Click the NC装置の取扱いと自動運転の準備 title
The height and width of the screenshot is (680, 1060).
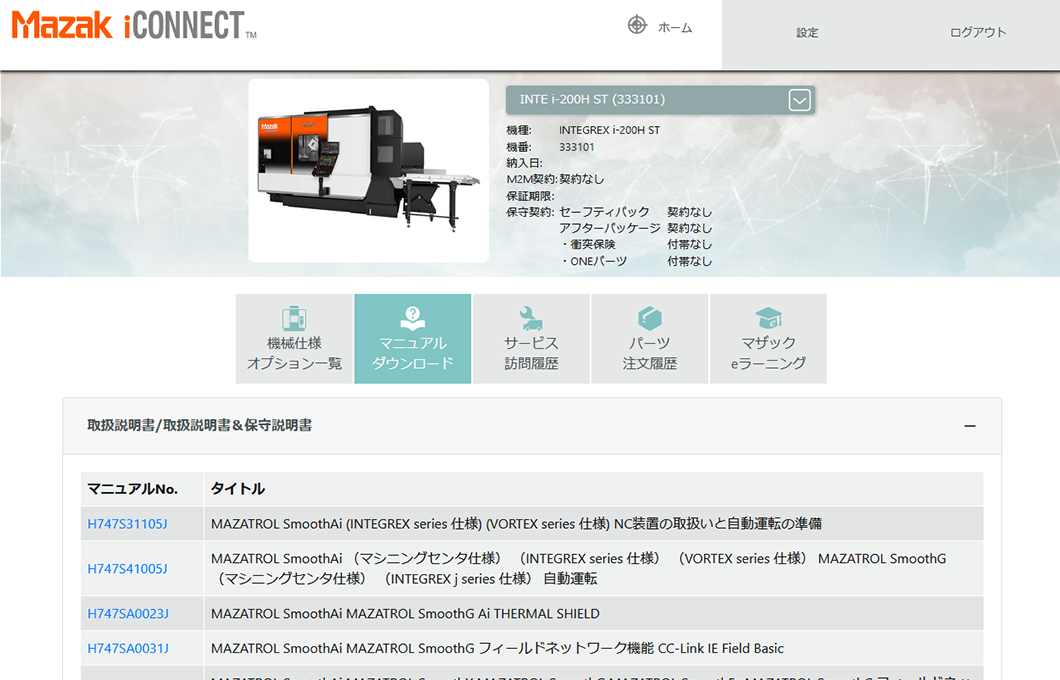516,524
